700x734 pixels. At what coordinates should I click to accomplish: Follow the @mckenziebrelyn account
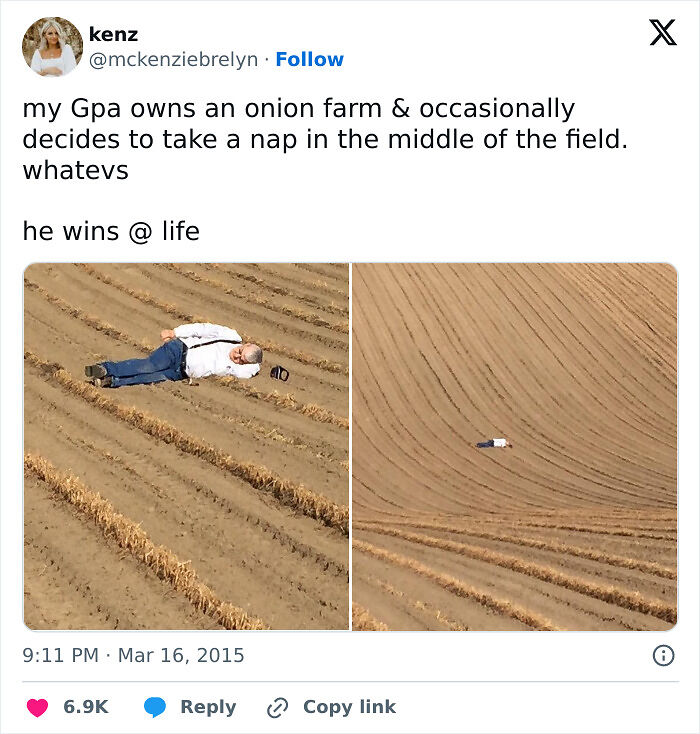[309, 60]
